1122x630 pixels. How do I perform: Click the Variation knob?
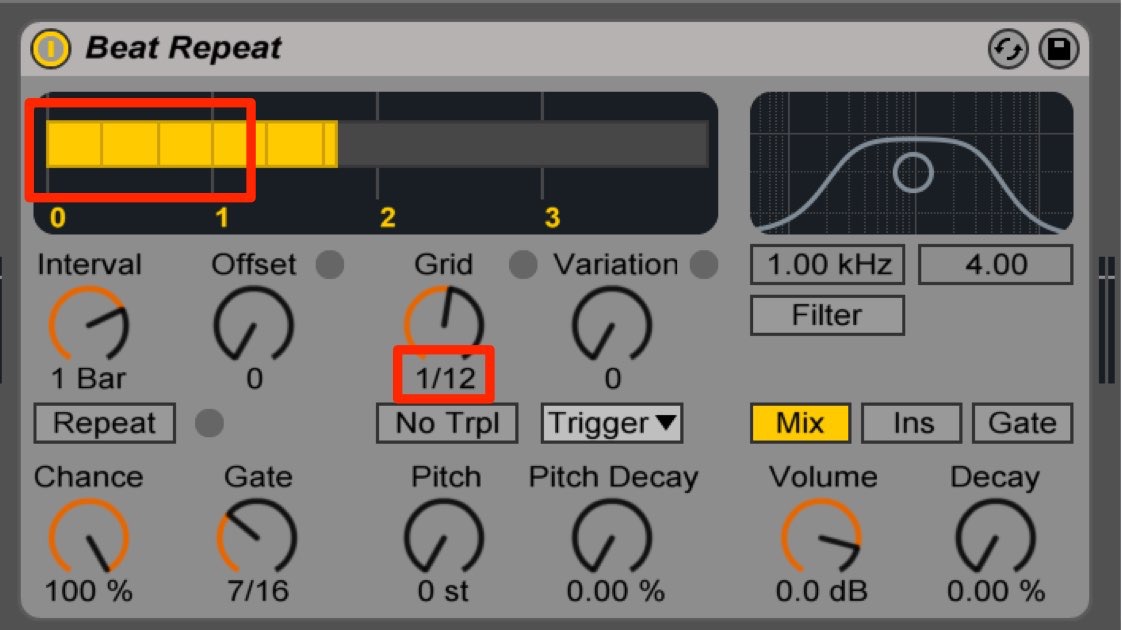[x=612, y=324]
